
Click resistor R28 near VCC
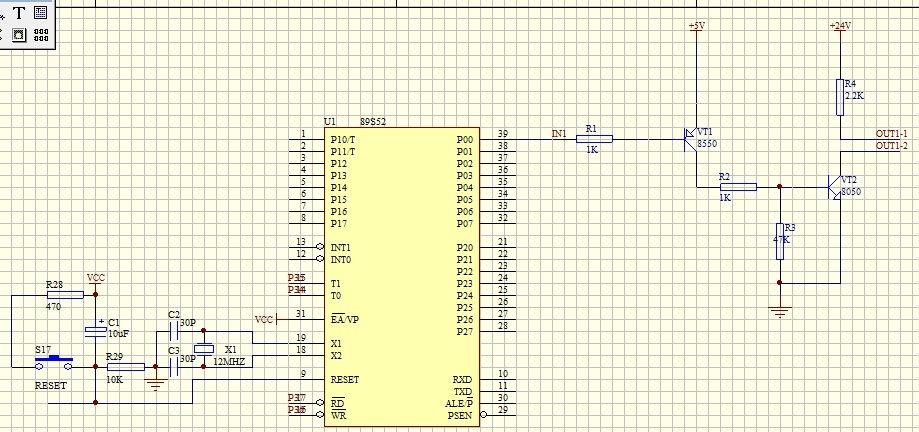(54, 295)
